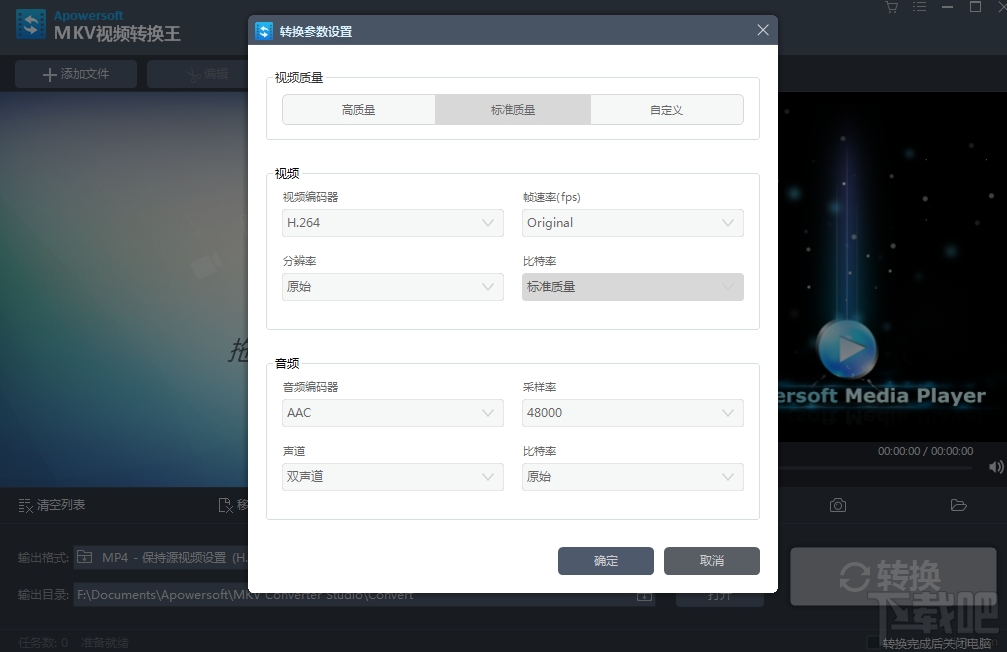Switch to the 标准质量 tab
Viewport: 1007px width, 652px height.
pyautogui.click(x=513, y=109)
